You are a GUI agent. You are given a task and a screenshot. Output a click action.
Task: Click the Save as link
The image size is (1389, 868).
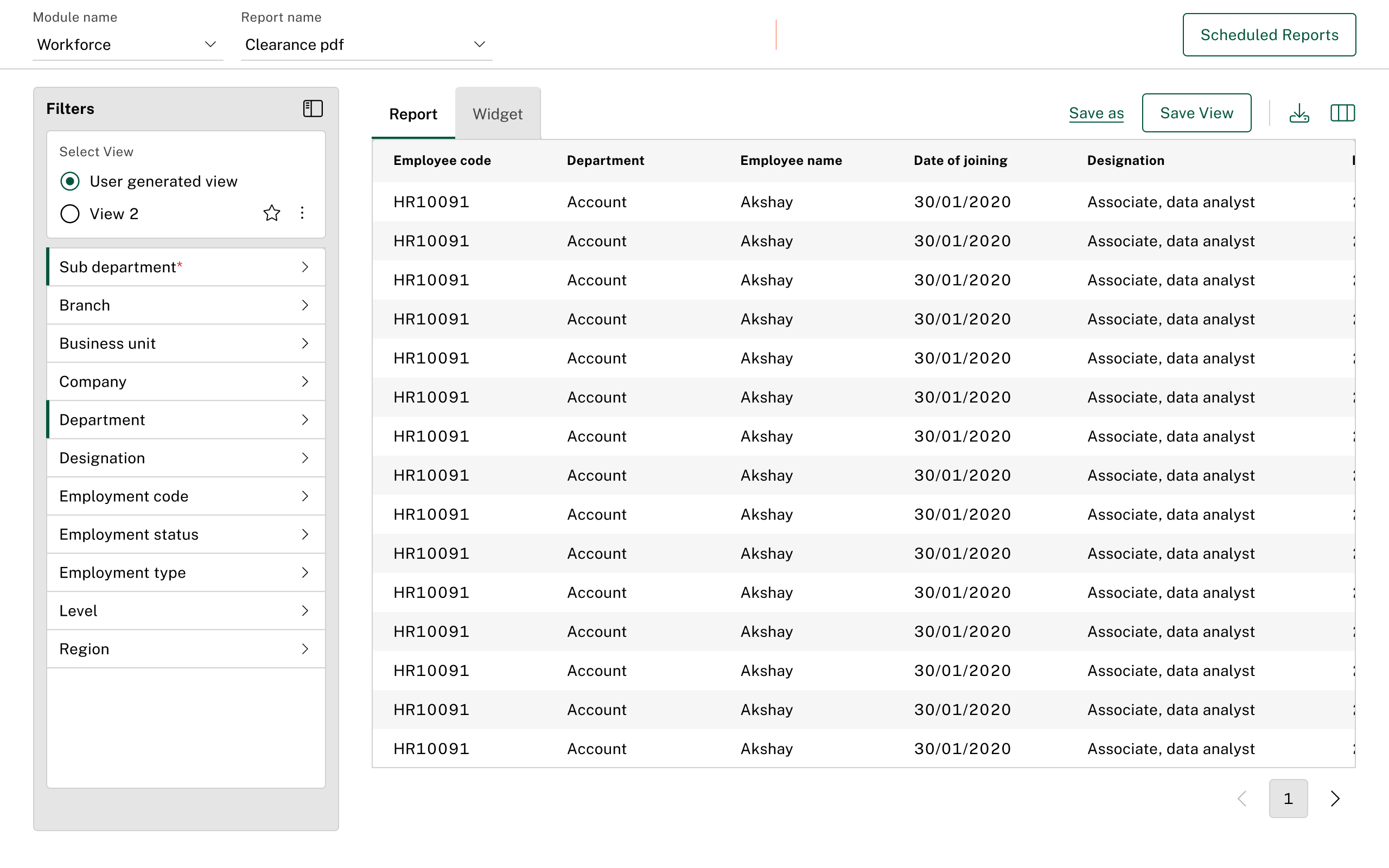click(x=1095, y=113)
